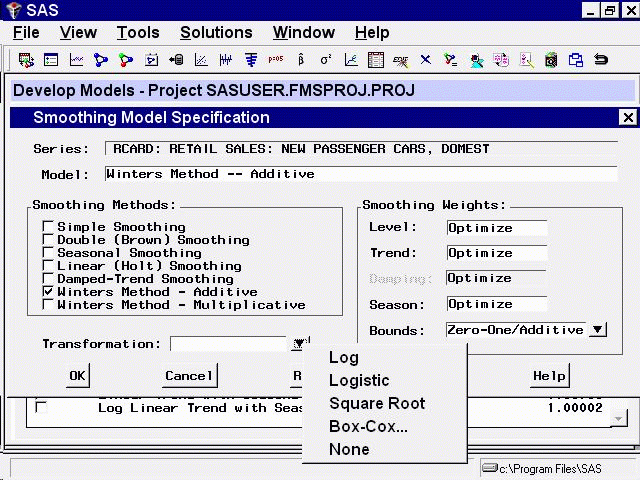
Task: Select Linear (Holt) Smoothing checkbox
Action: pyautogui.click(x=48, y=265)
